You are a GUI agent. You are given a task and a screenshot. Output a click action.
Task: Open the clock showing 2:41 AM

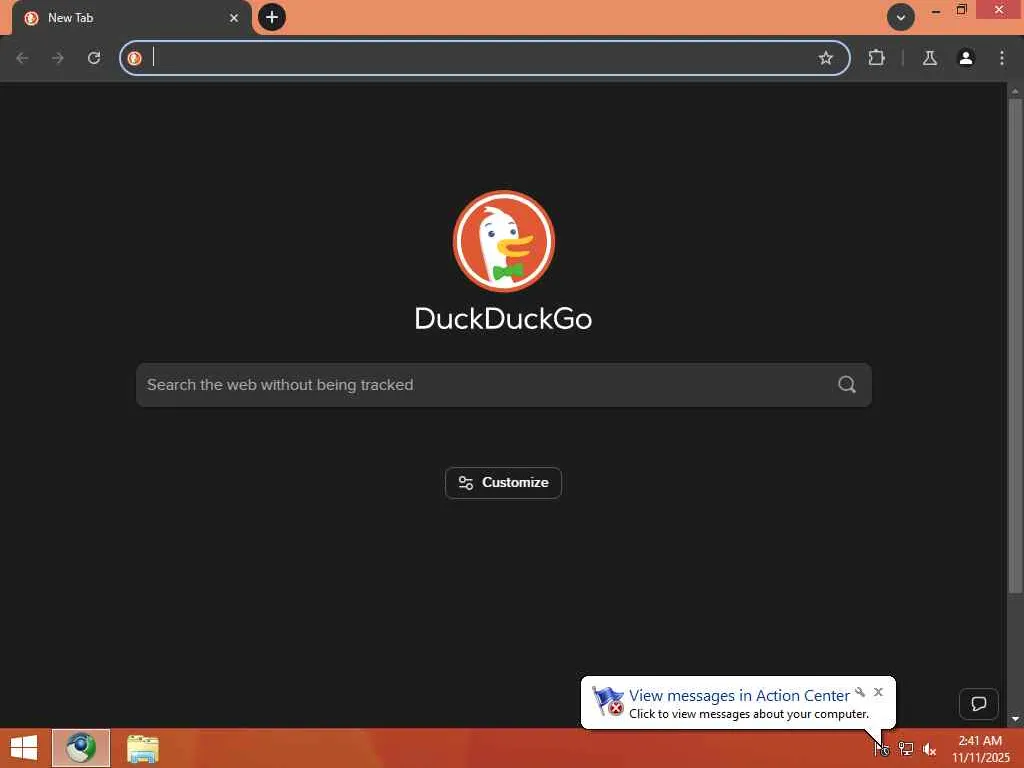980,749
